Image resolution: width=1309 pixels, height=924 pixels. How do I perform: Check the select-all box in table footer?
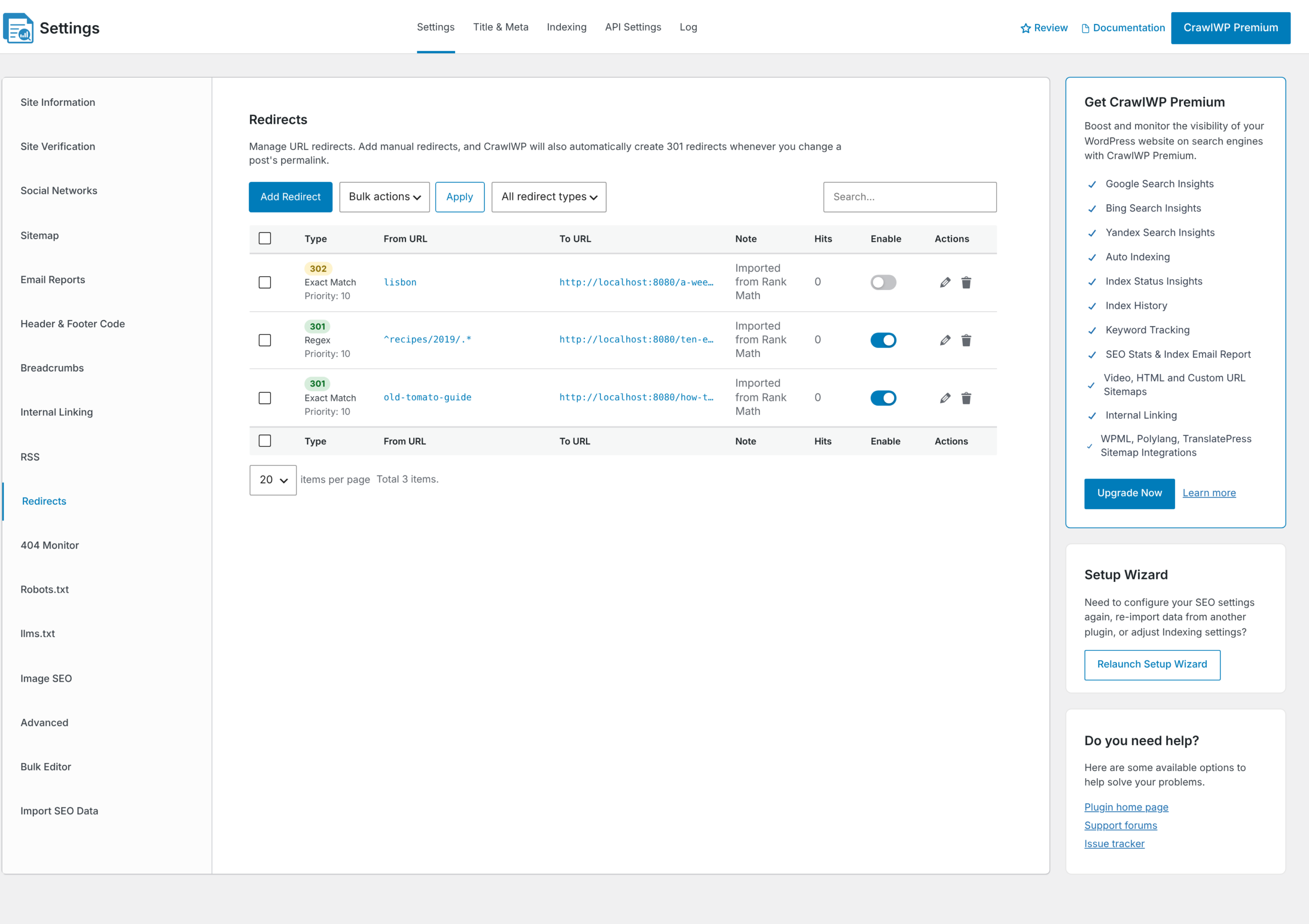click(x=264, y=441)
